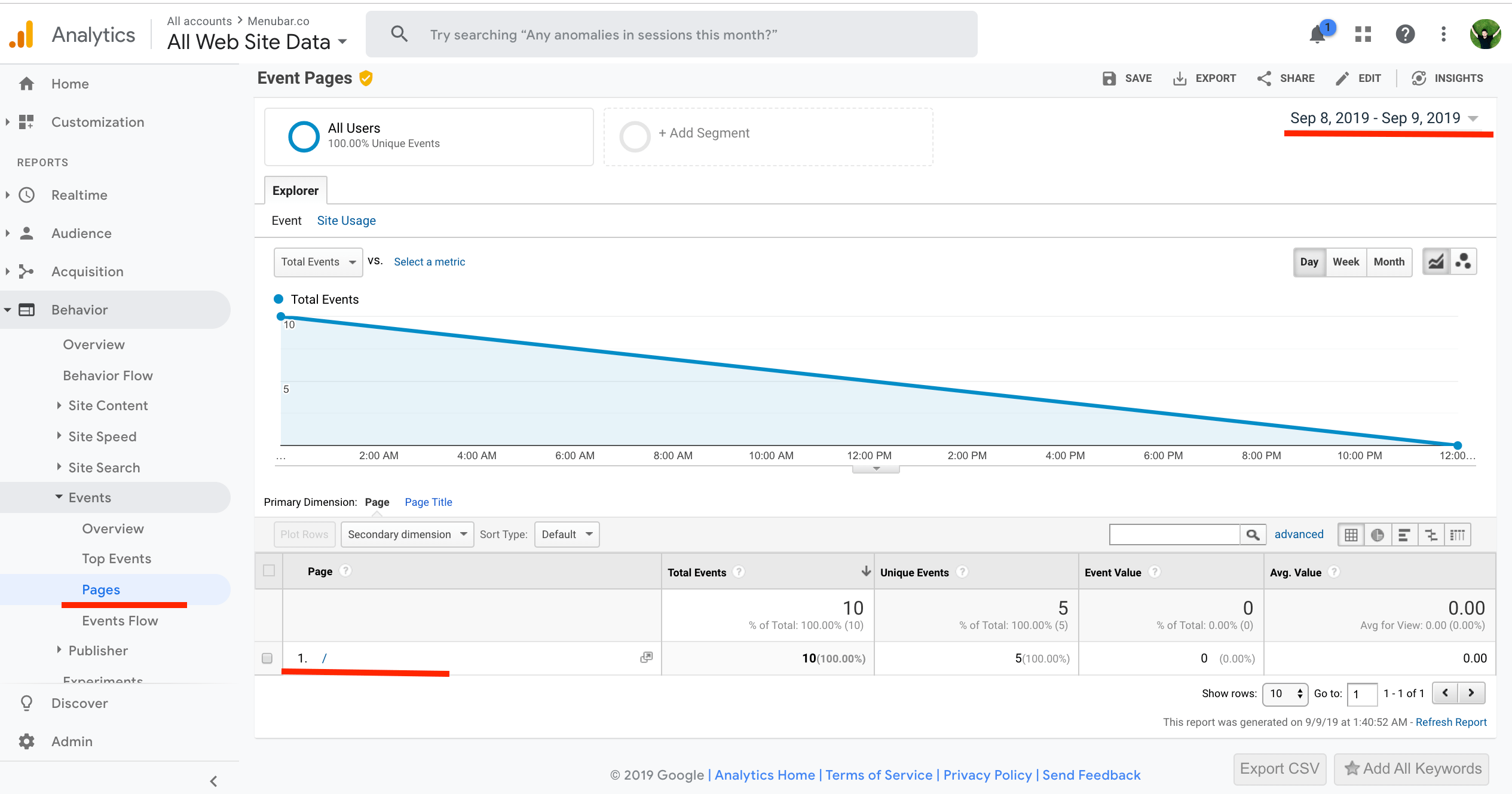The width and height of the screenshot is (1512, 794).
Task: Select the pie chart table view icon
Action: click(1378, 535)
